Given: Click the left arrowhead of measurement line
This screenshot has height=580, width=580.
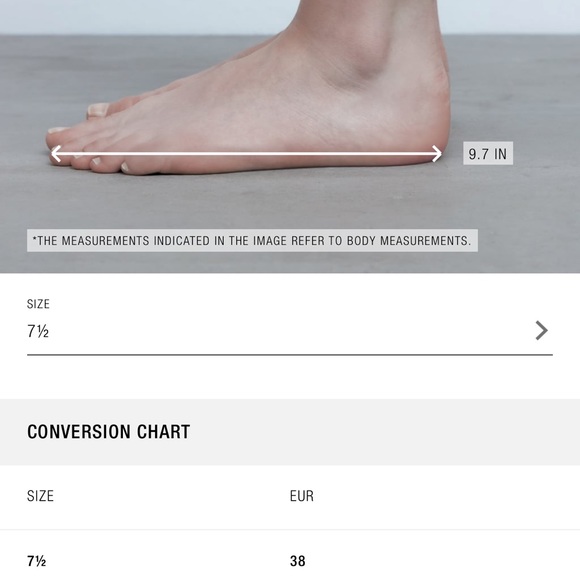Looking at the screenshot, I should coord(56,154).
